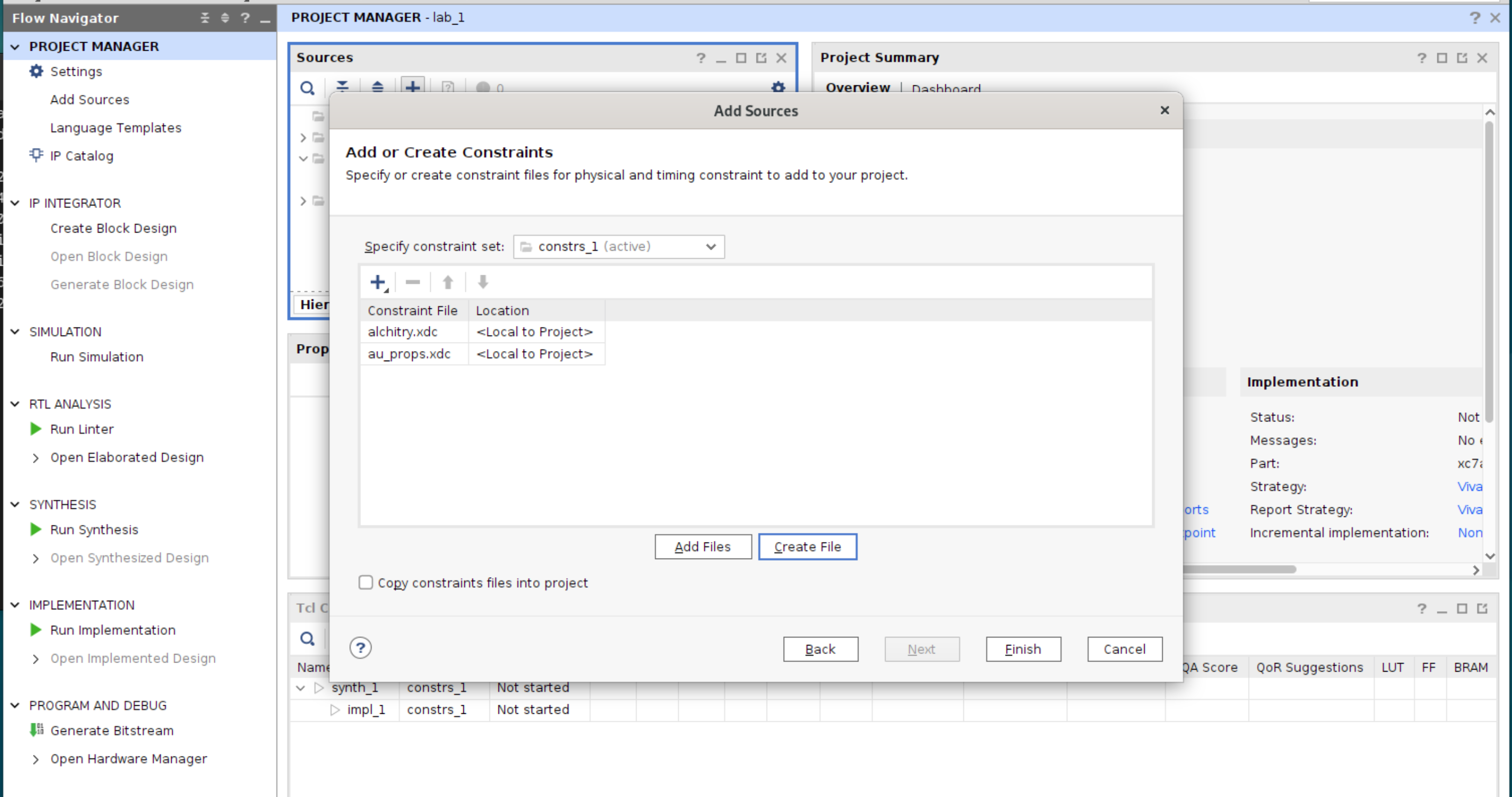Collapse the synth_1 run row
The image size is (1512, 797).
(301, 688)
